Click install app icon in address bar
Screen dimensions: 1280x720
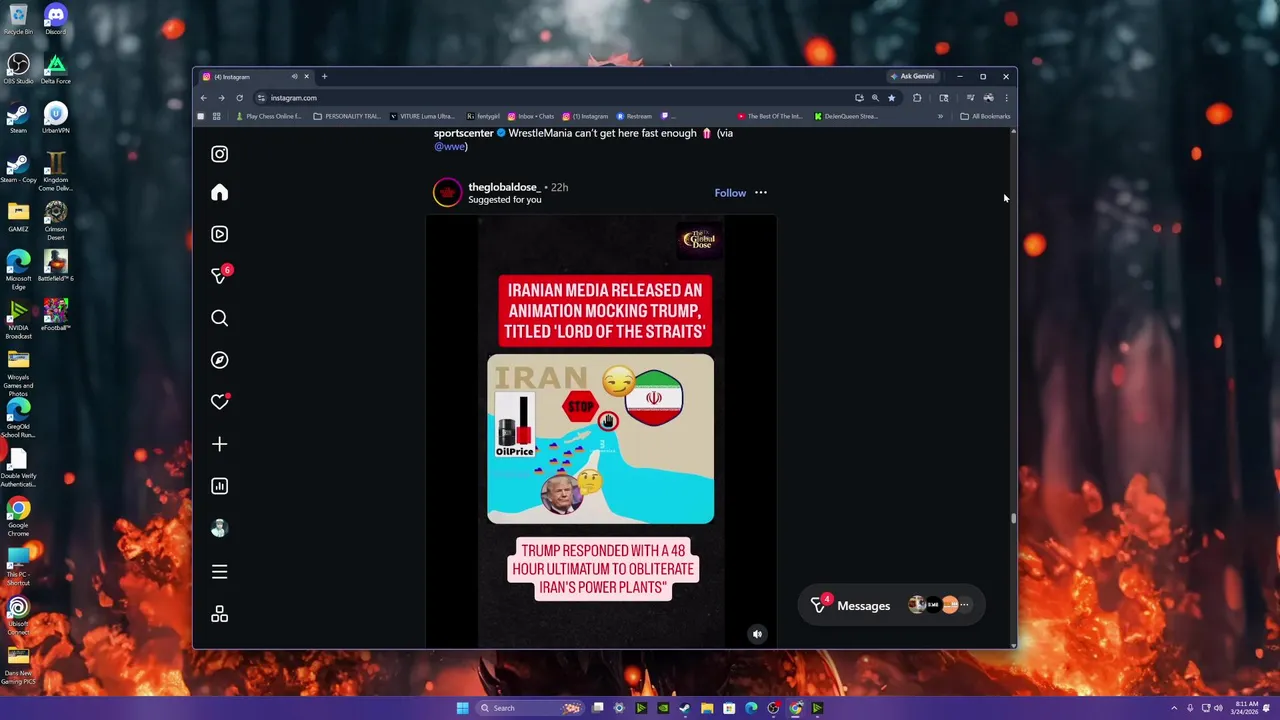(x=859, y=98)
